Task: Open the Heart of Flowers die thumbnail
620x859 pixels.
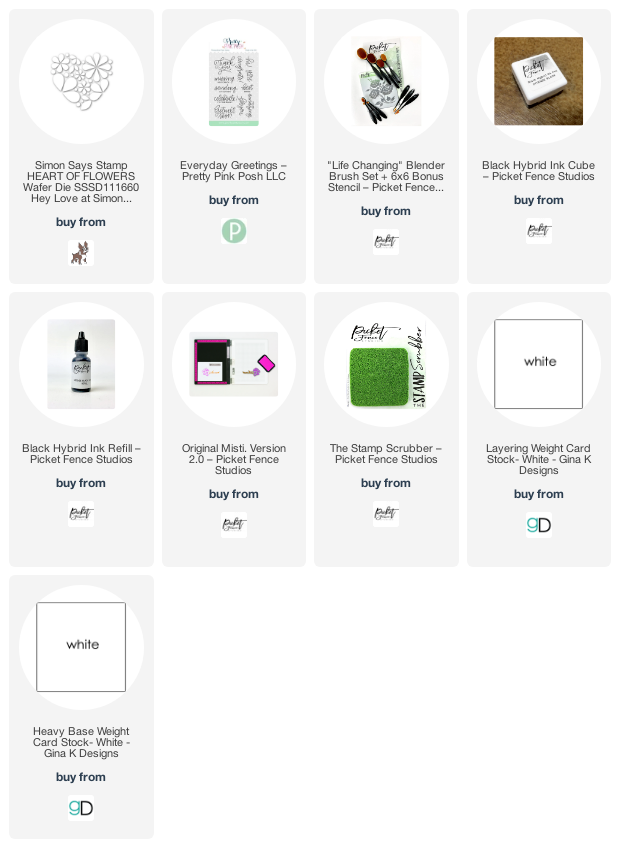Action: [x=82, y=81]
